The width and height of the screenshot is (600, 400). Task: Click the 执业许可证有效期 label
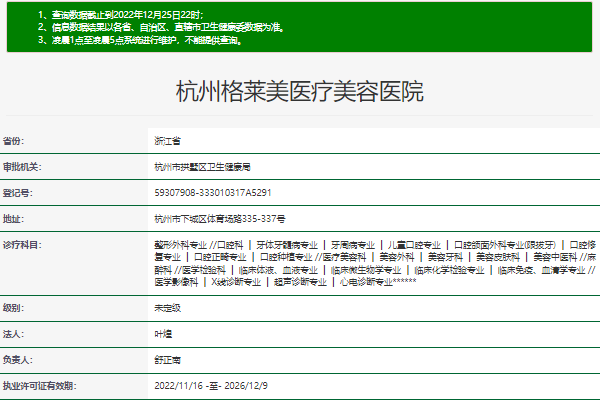click(x=39, y=386)
